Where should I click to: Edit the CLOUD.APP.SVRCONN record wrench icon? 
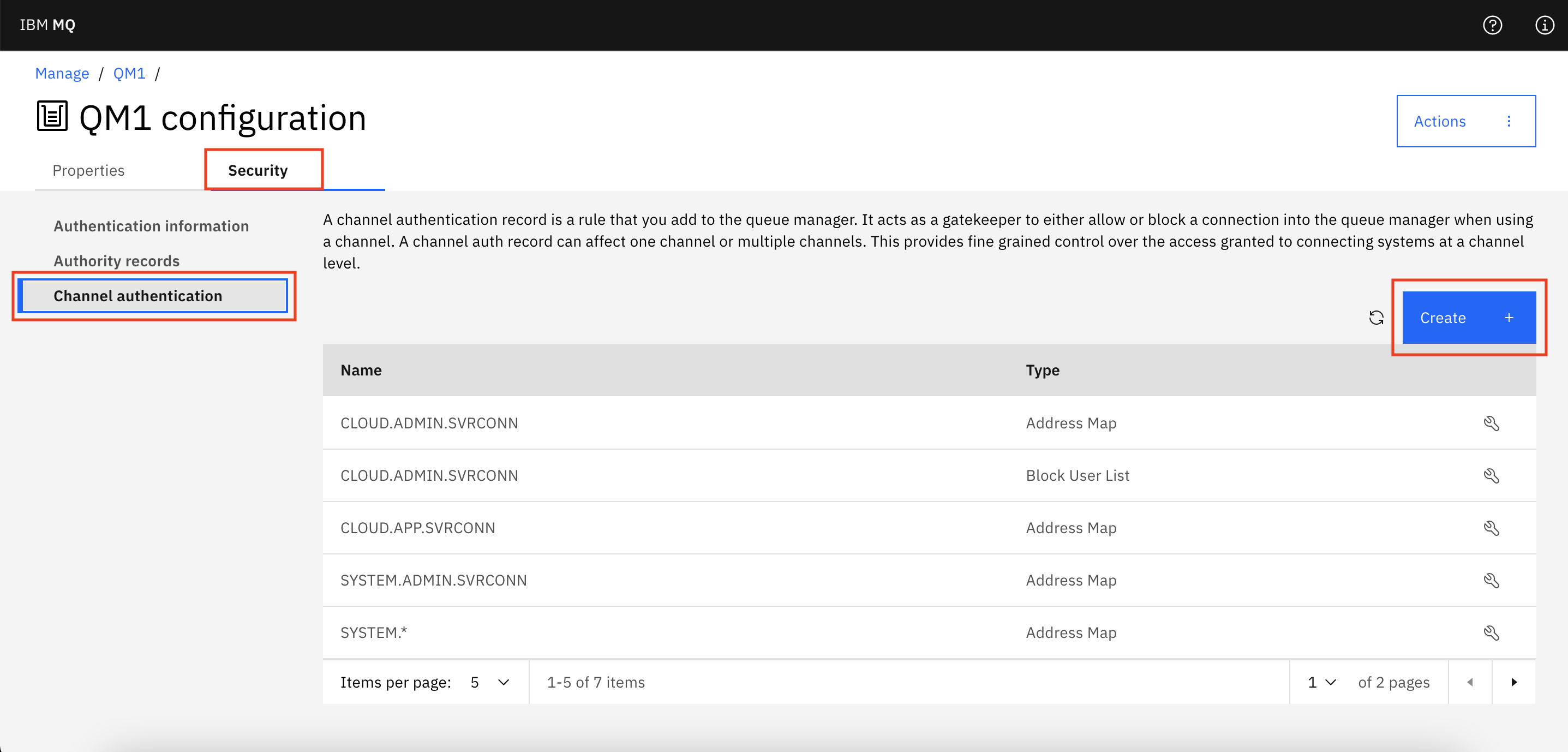click(1491, 528)
